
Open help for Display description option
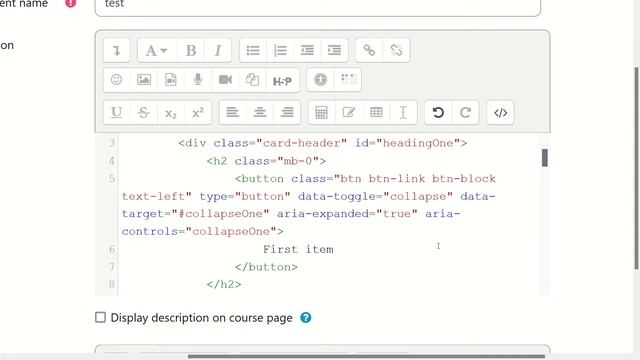click(306, 318)
